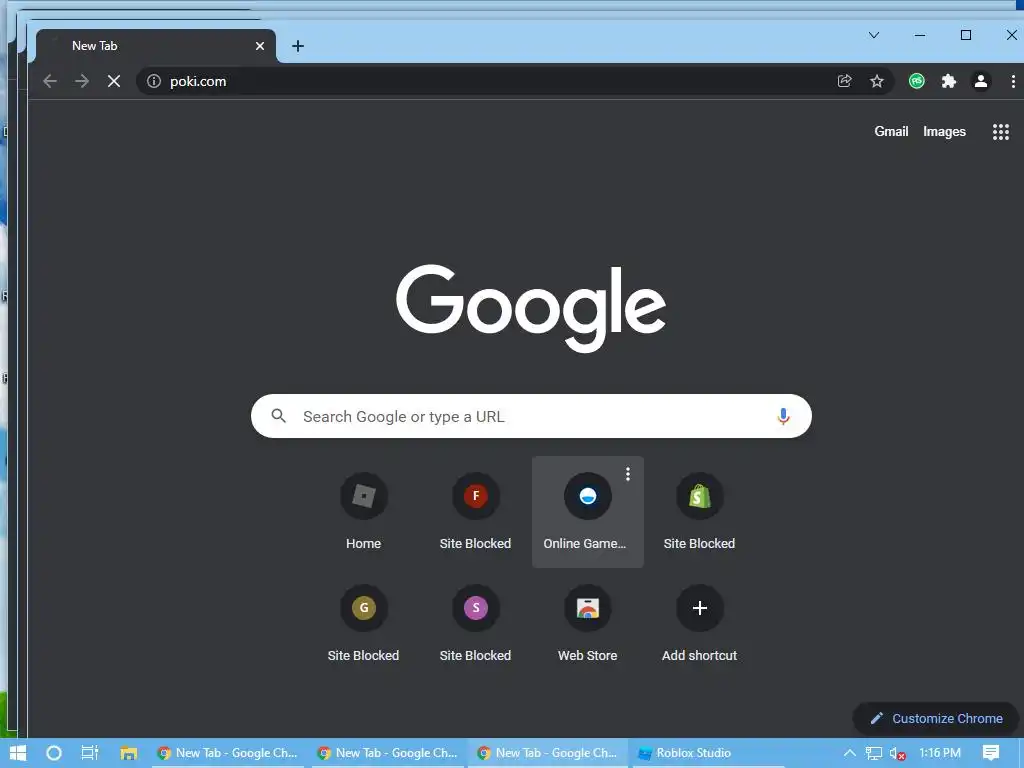This screenshot has width=1024, height=768.
Task: Share this page from the address bar
Action: (844, 81)
